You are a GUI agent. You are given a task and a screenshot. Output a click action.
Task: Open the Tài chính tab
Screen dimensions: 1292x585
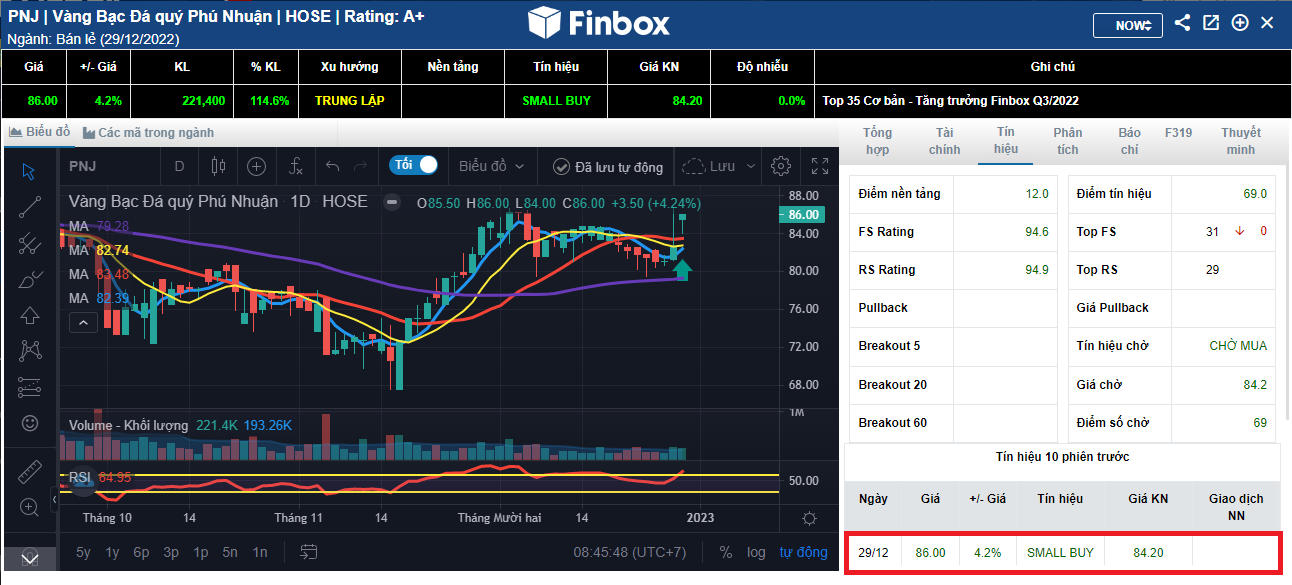[x=944, y=141]
